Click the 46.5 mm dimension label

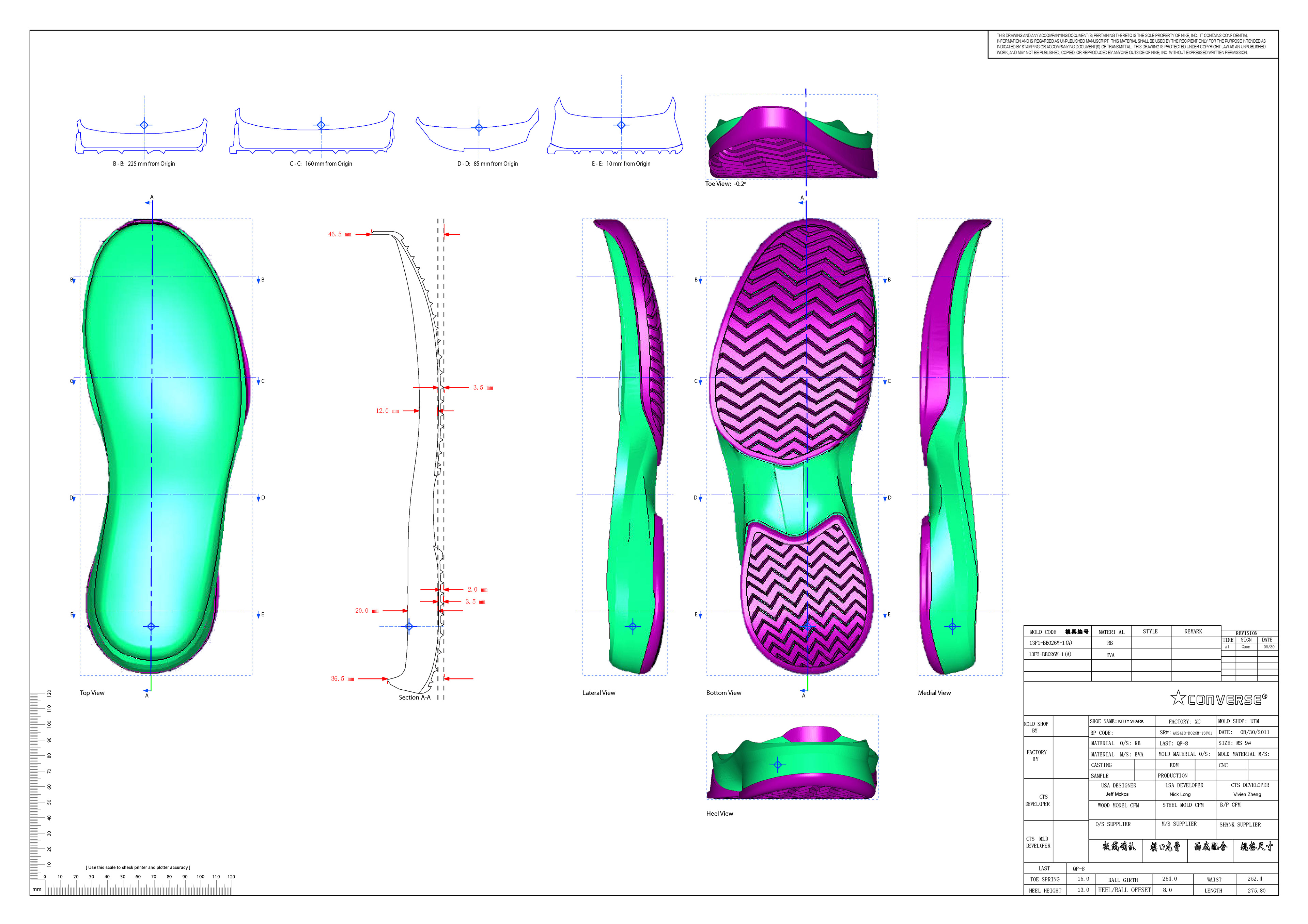coord(340,234)
